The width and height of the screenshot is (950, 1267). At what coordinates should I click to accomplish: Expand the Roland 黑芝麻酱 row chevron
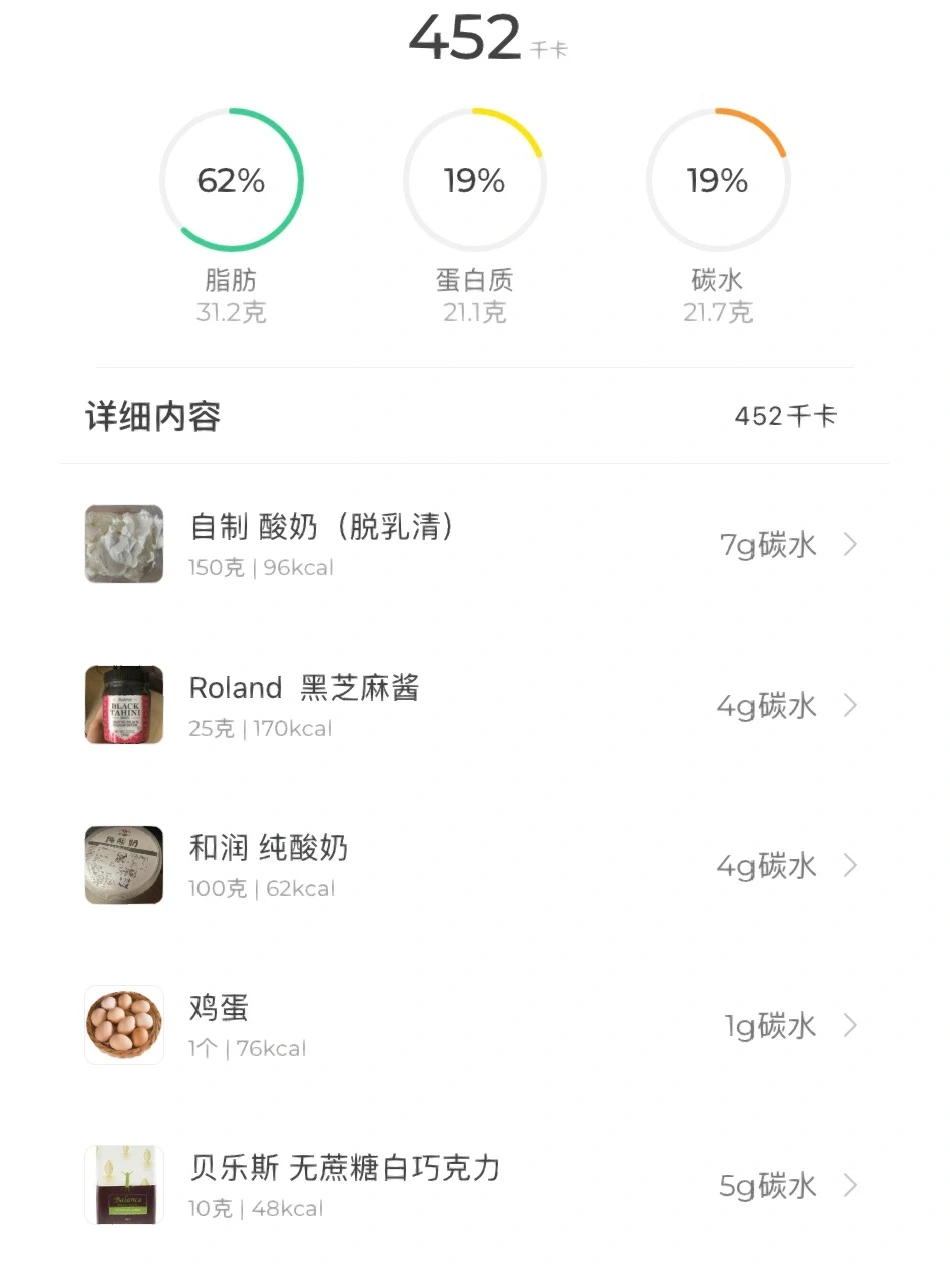click(850, 705)
